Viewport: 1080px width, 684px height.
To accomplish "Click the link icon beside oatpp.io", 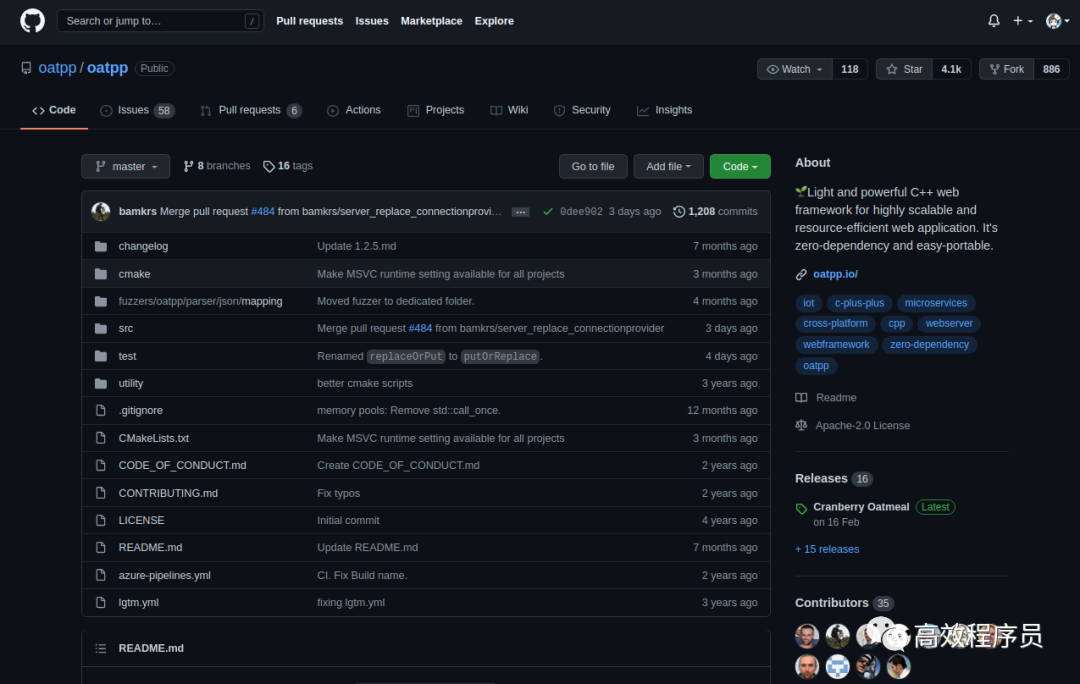I will click(x=801, y=274).
